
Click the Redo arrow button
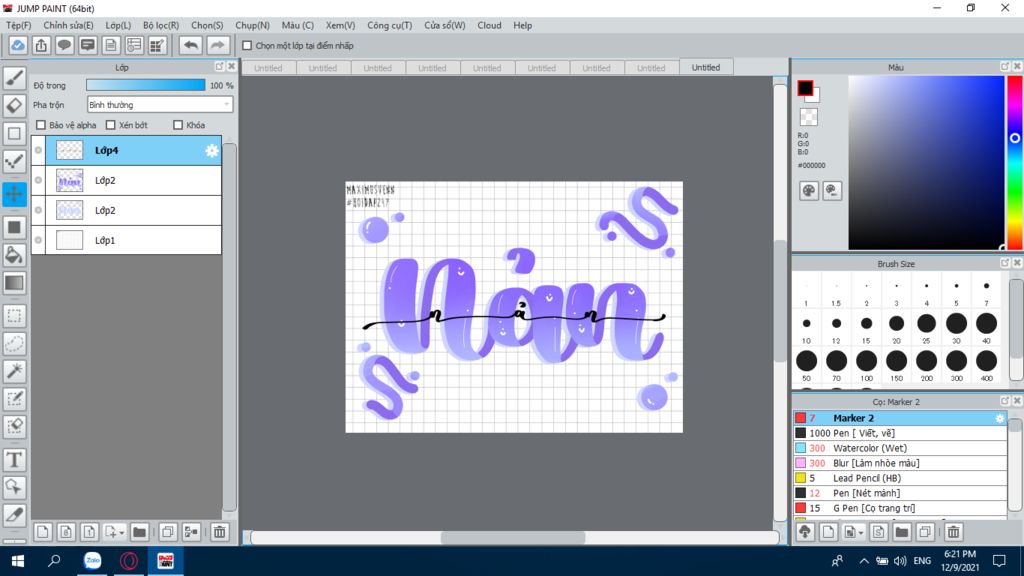pyautogui.click(x=217, y=46)
